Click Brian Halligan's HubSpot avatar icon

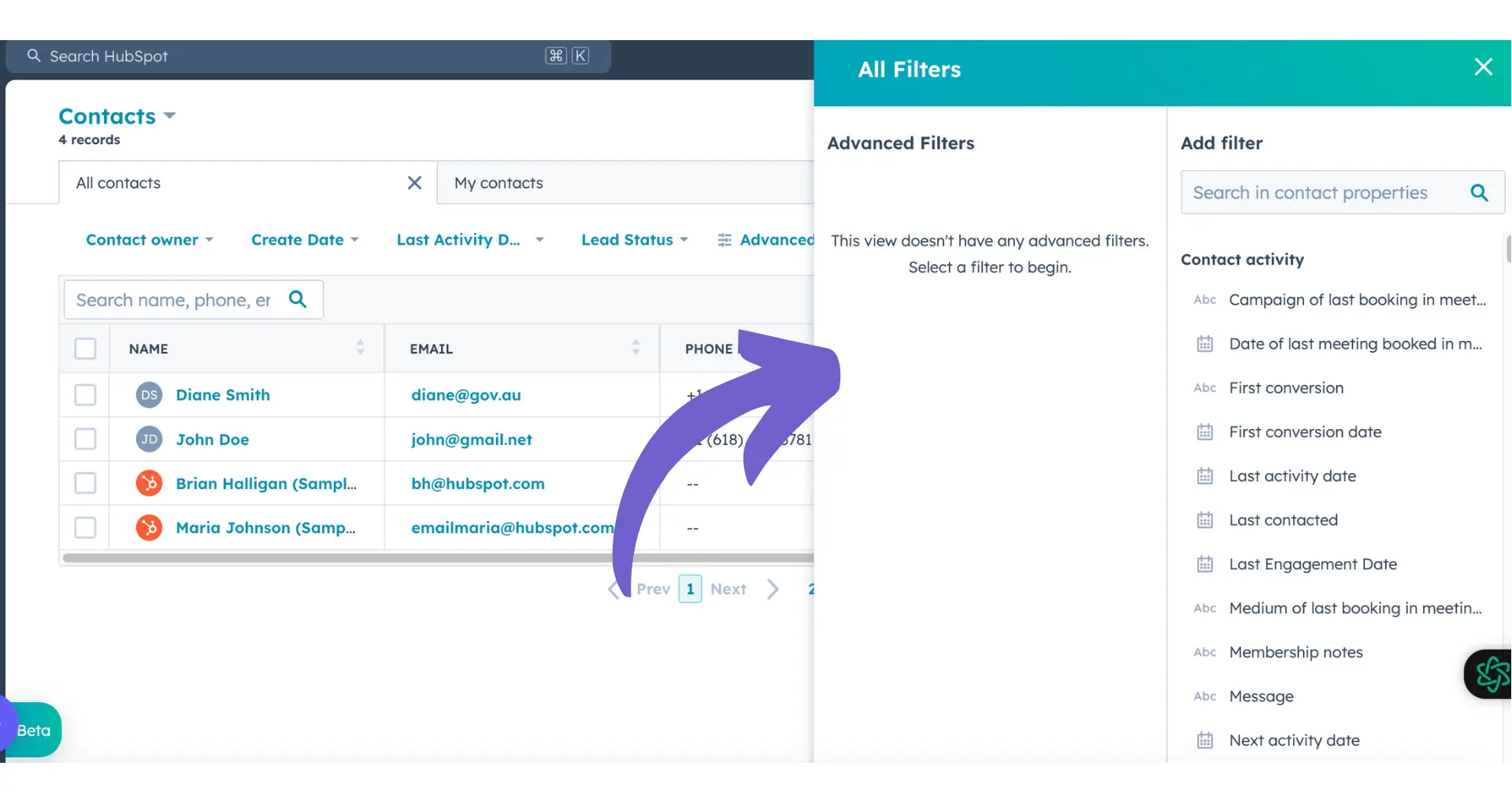pos(149,483)
